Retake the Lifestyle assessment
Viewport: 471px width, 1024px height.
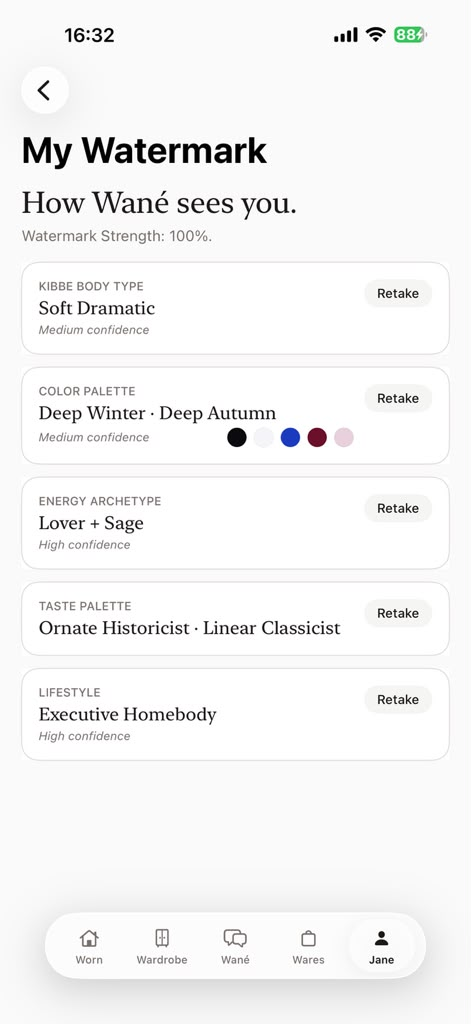pos(398,699)
